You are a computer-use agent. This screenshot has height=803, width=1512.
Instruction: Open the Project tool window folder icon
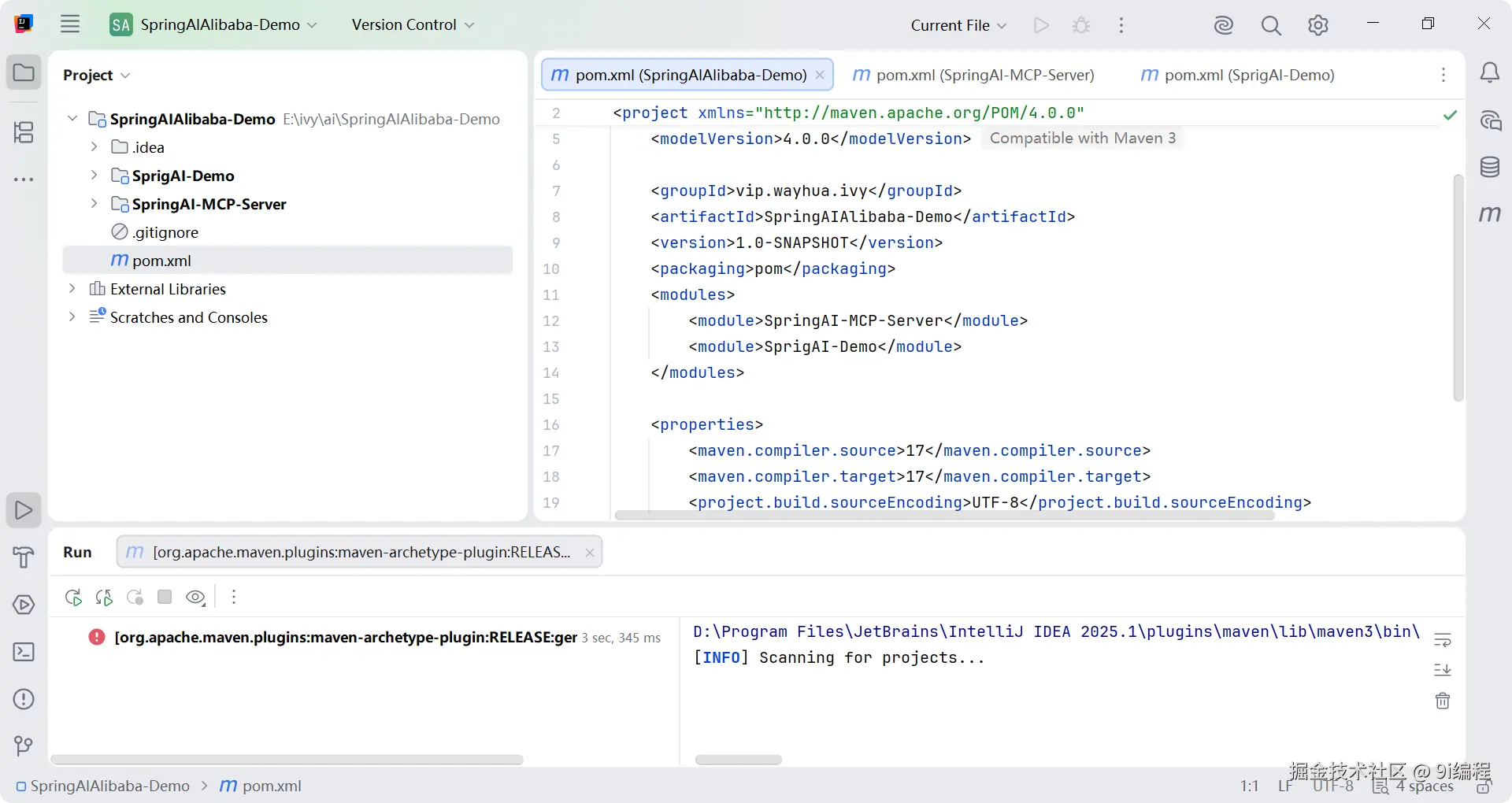pyautogui.click(x=24, y=72)
